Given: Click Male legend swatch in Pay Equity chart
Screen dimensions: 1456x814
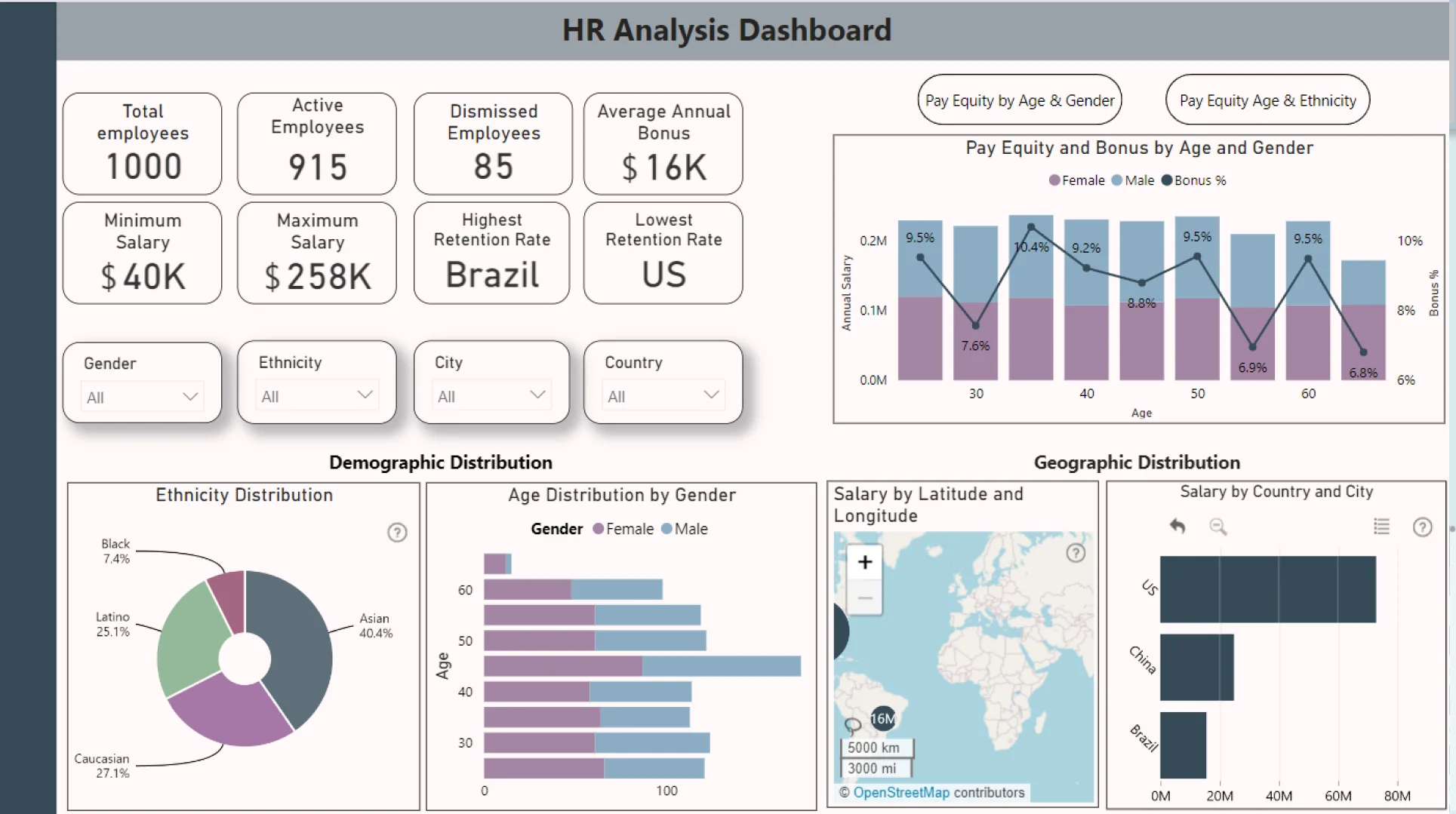Looking at the screenshot, I should click(x=1117, y=180).
